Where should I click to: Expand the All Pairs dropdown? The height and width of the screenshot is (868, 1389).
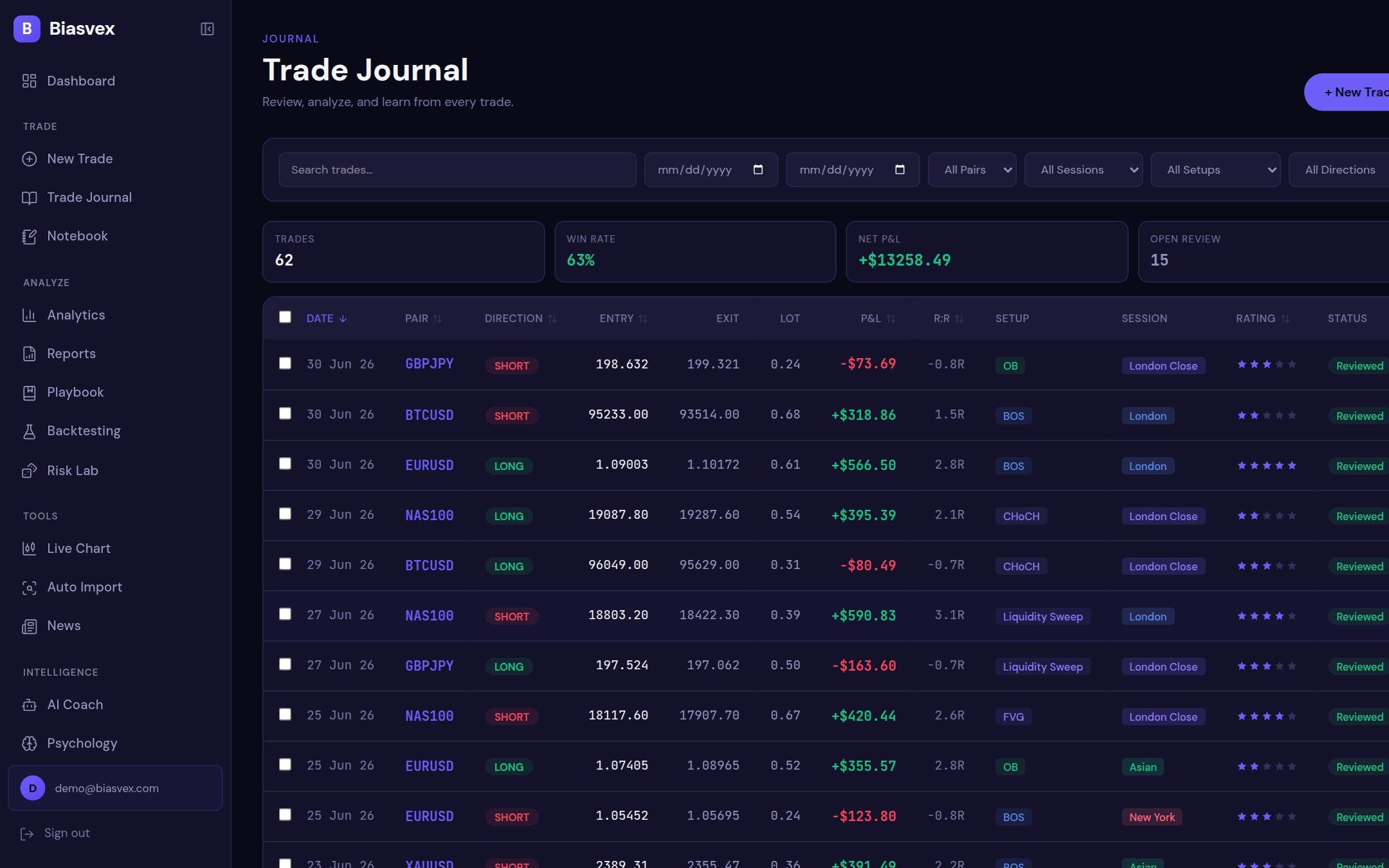pyautogui.click(x=972, y=170)
